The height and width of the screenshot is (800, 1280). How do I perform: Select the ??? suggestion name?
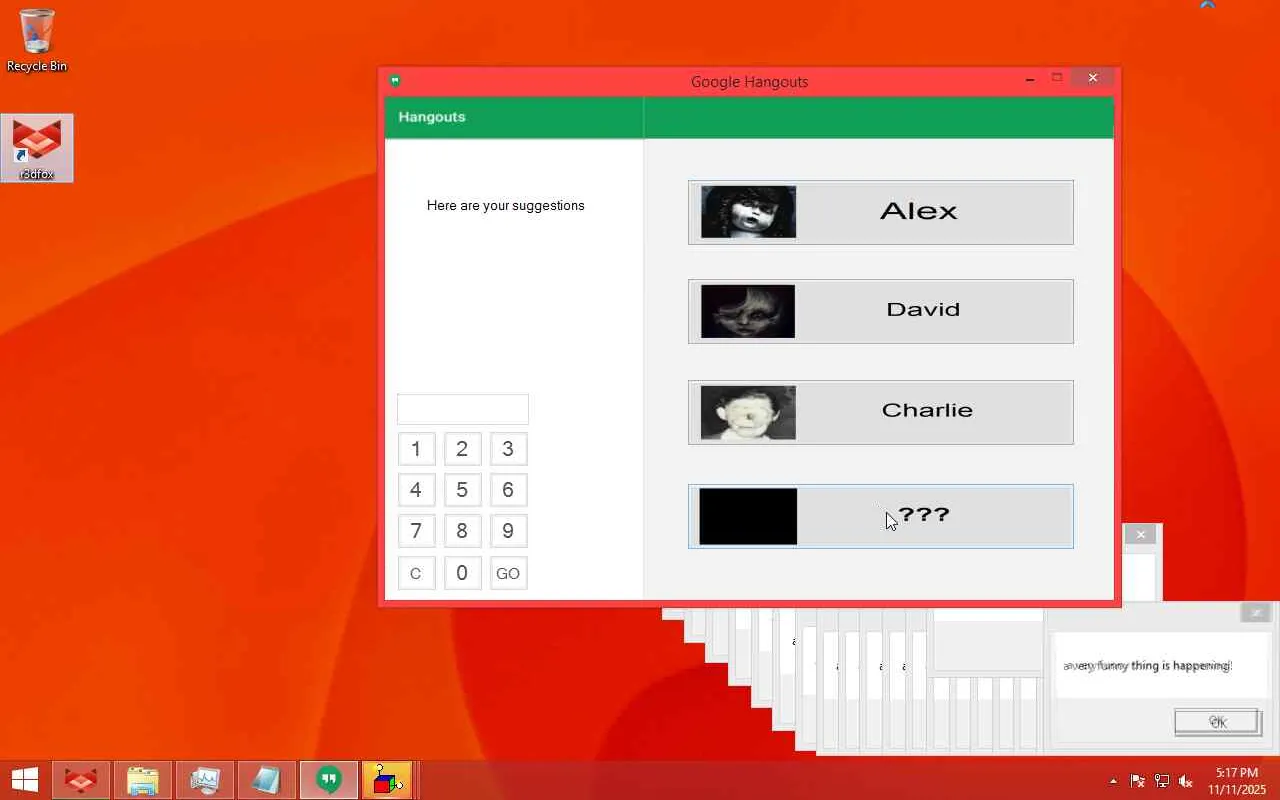tap(924, 515)
